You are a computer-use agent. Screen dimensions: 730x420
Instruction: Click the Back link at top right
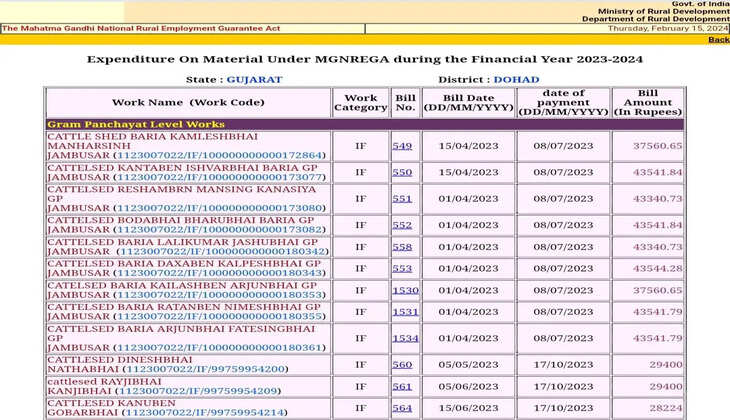click(718, 39)
